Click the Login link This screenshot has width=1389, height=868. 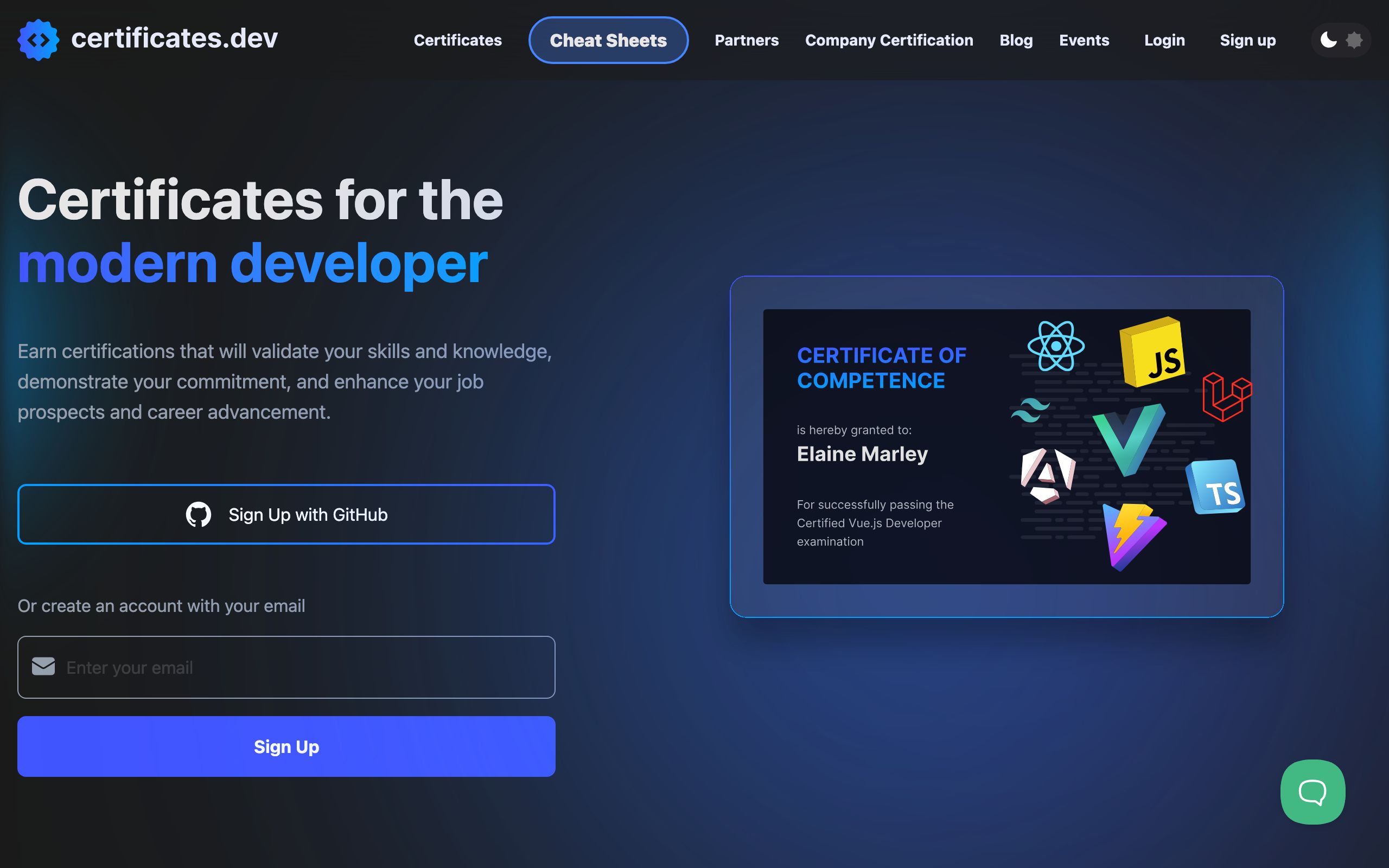click(1164, 40)
